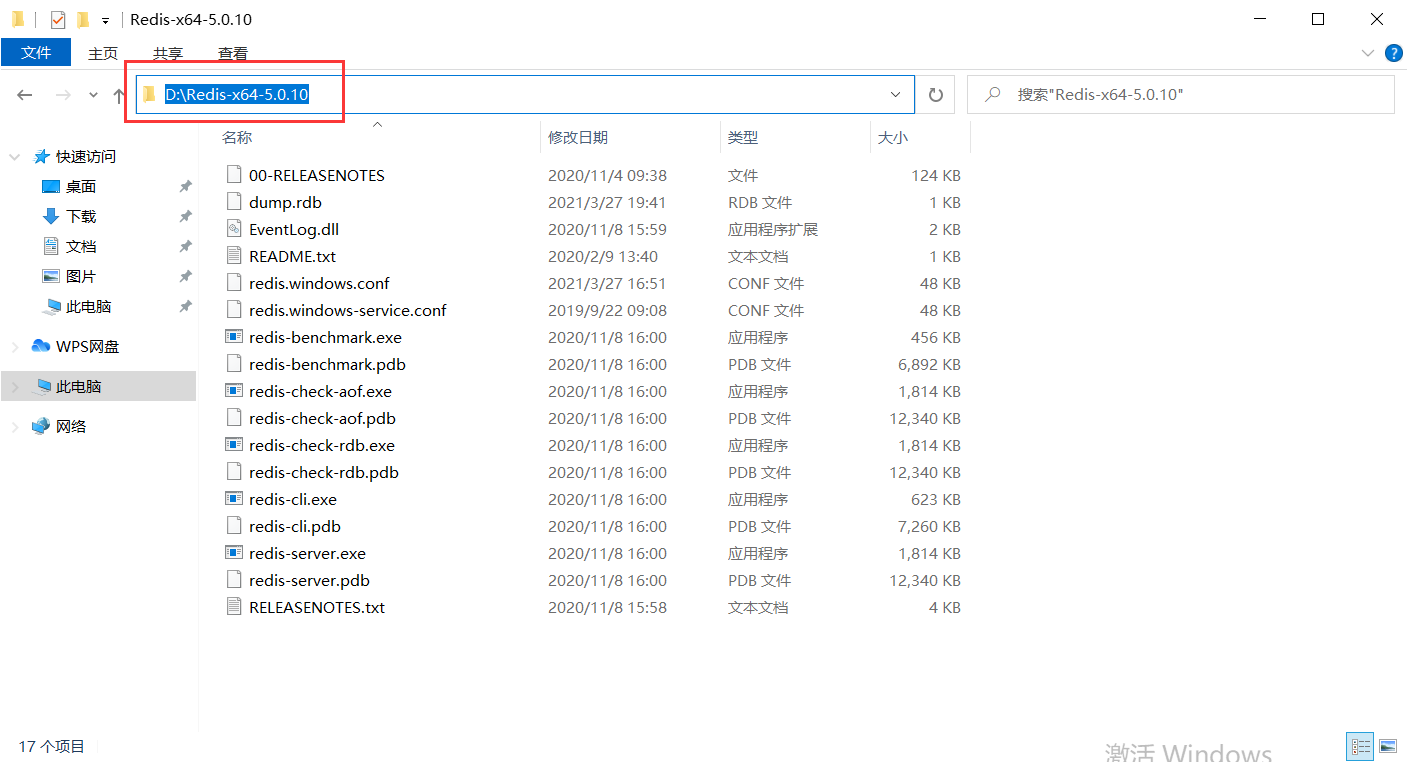Click the redis-cli.pdb file icon
1408x762 pixels.
coord(234,526)
